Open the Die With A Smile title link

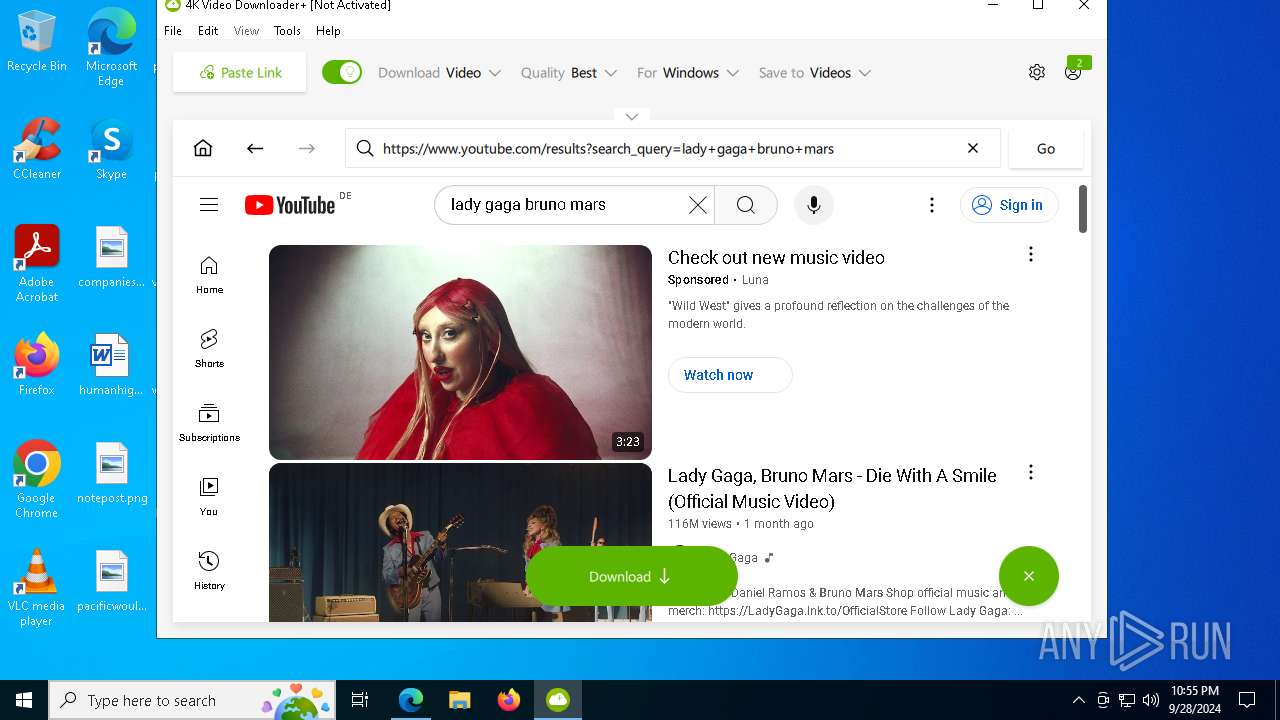click(x=832, y=488)
